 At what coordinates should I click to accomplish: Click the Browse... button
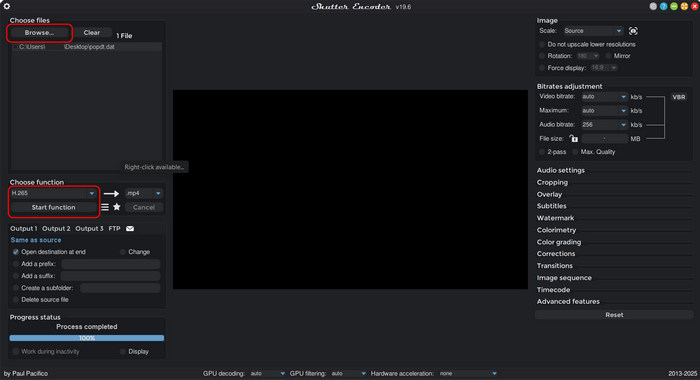(39, 33)
